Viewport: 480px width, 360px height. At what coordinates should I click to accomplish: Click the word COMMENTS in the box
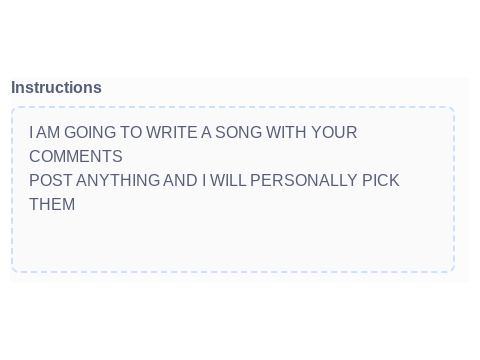(76, 156)
